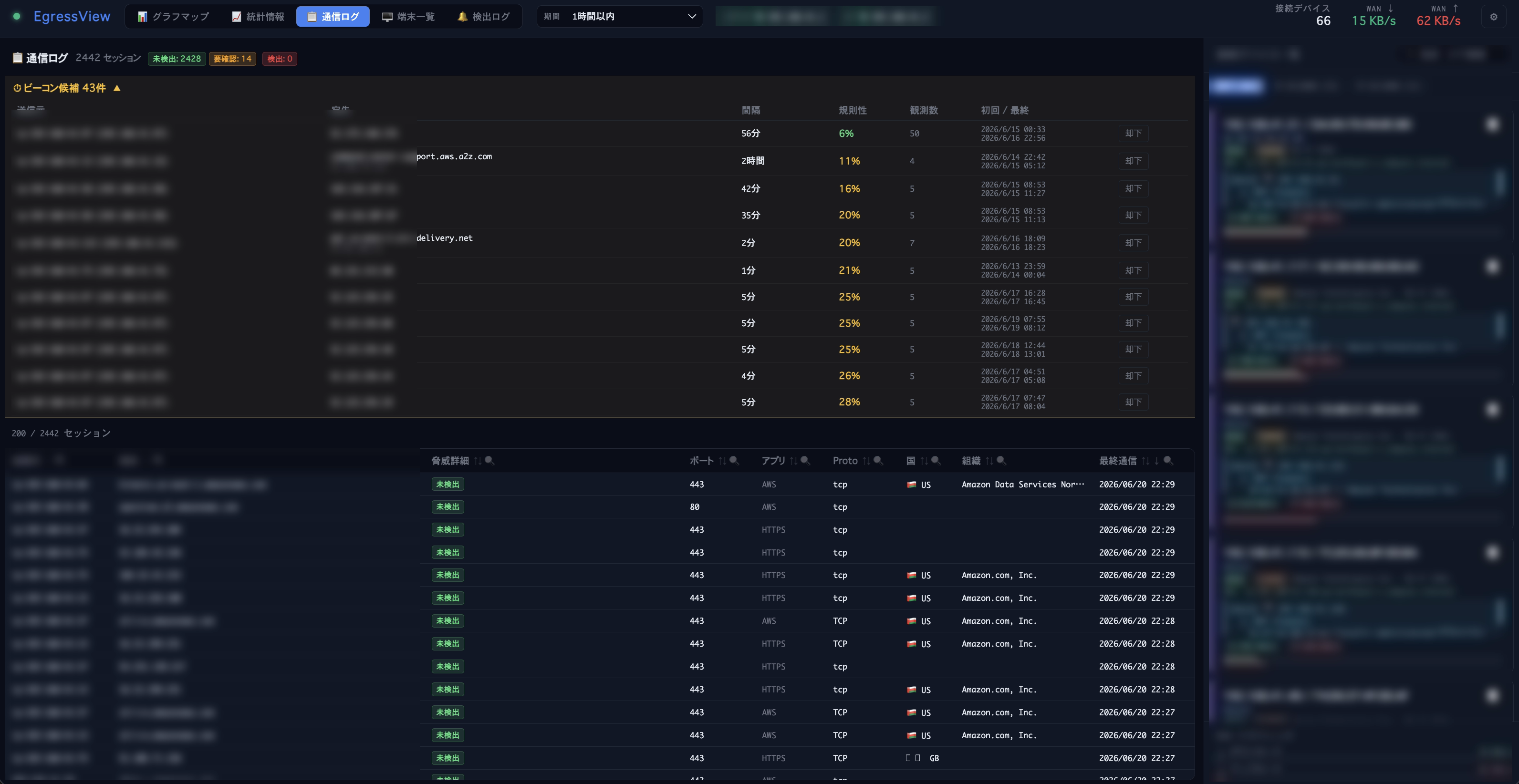Click Amazon Data Services Nor… organization cell
This screenshot has height=784, width=1519.
tap(1023, 485)
